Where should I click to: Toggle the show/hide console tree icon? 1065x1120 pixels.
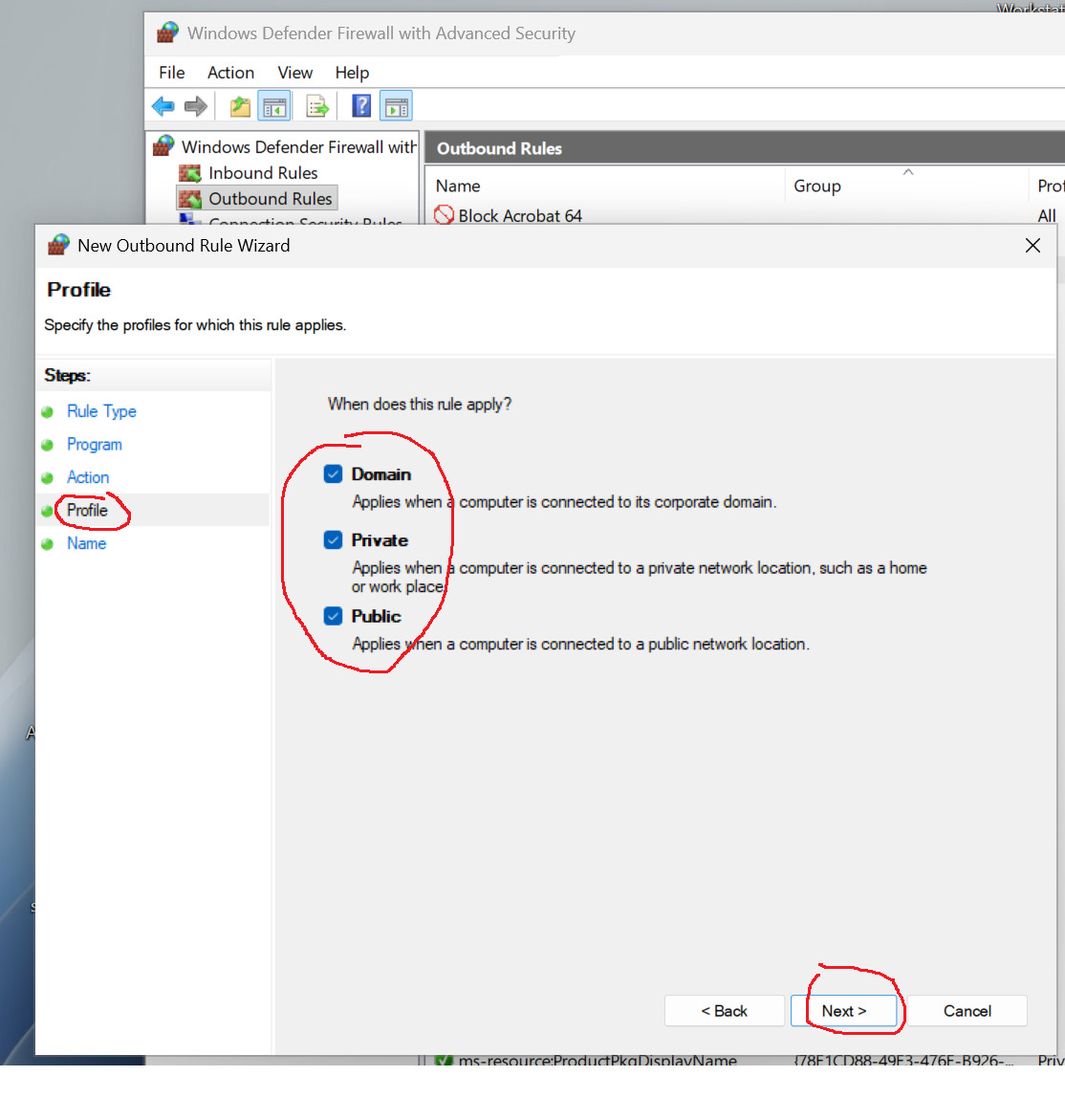pos(274,107)
